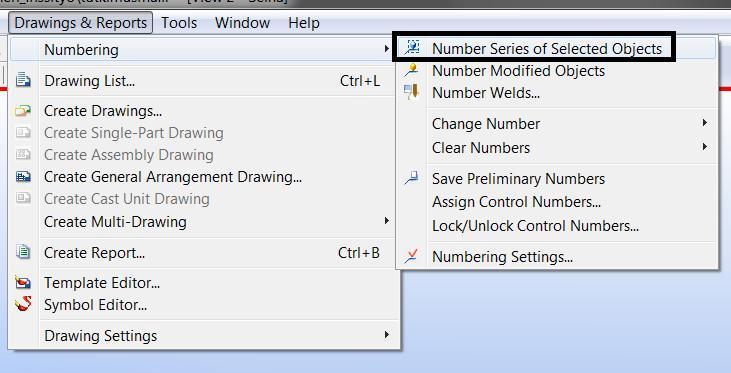731x373 pixels.
Task: Open the Help menu
Action: click(304, 23)
